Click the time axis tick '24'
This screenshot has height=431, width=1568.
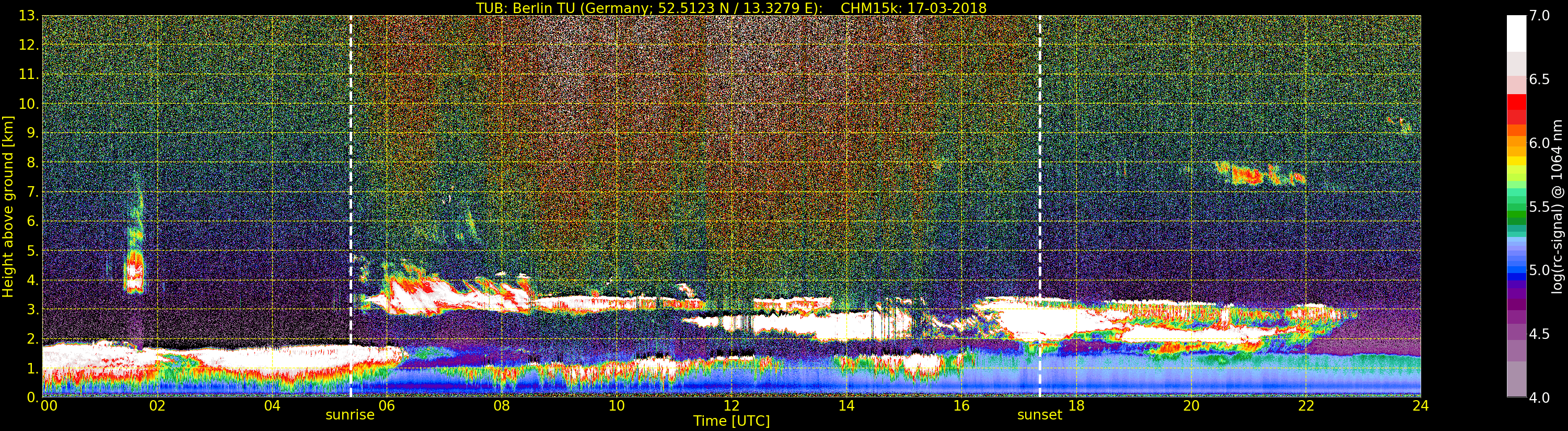[1421, 405]
